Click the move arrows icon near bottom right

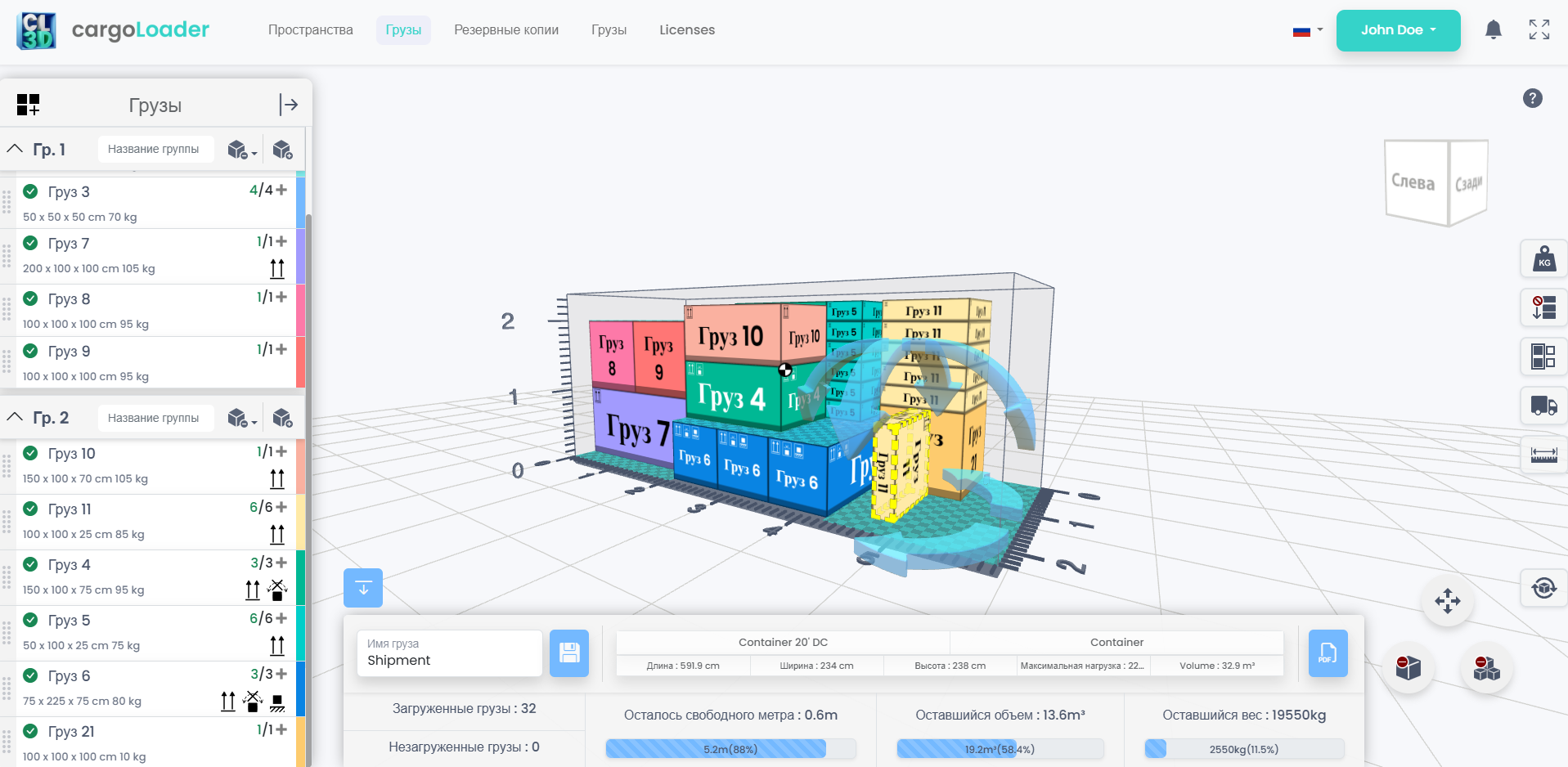(x=1449, y=601)
